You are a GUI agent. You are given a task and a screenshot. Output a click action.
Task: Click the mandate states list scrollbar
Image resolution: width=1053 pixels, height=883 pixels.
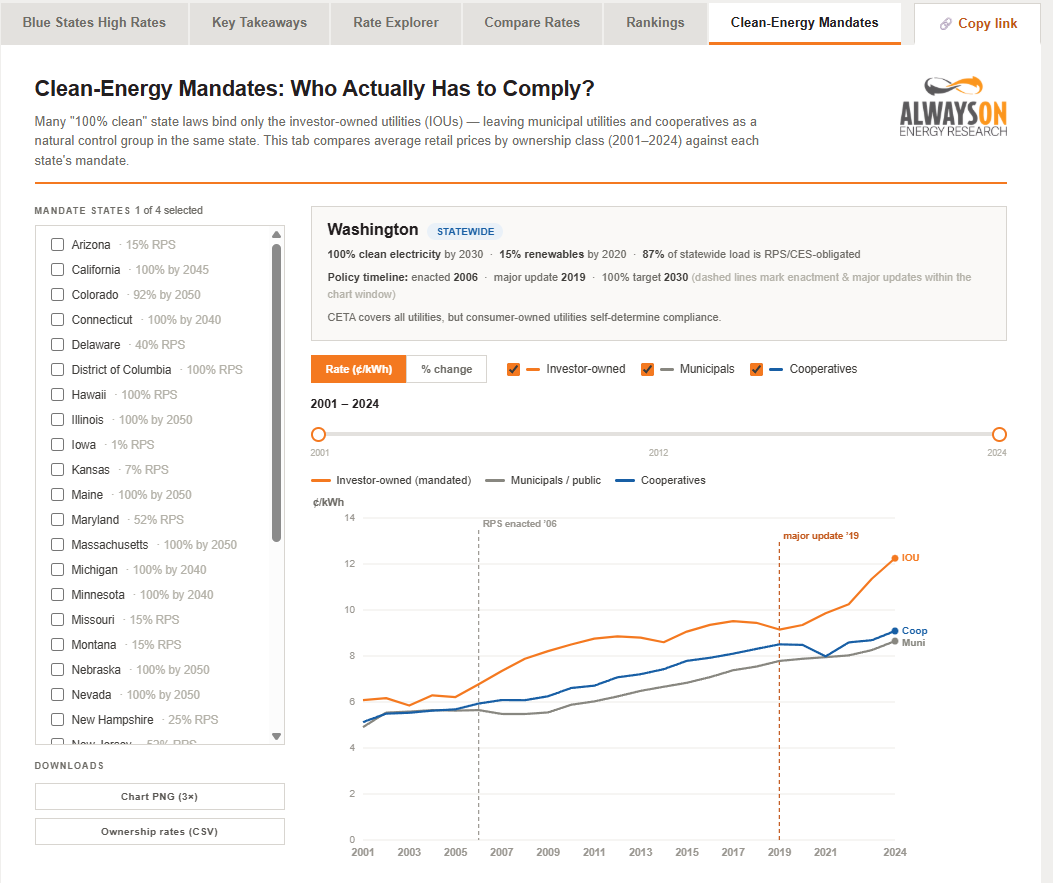coord(276,393)
